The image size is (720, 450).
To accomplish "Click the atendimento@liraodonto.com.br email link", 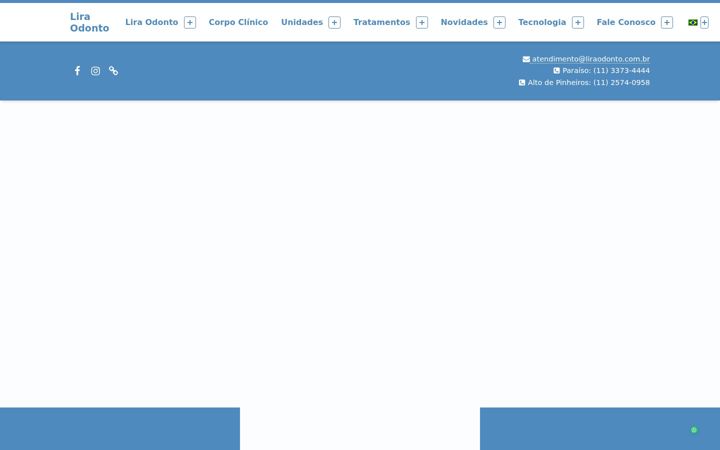I will (591, 59).
